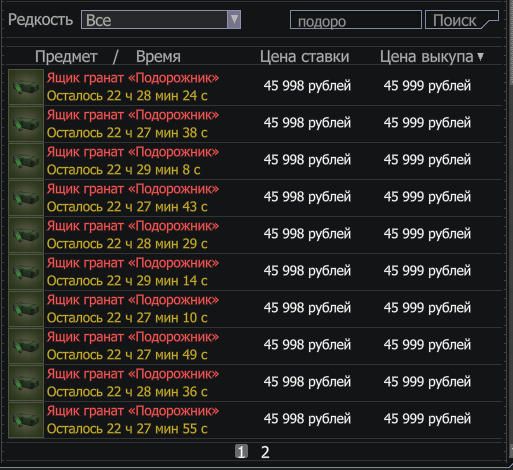Click grenade crate icon with 27 мин 43 с left
This screenshot has width=513, height=470.
[x=26, y=198]
